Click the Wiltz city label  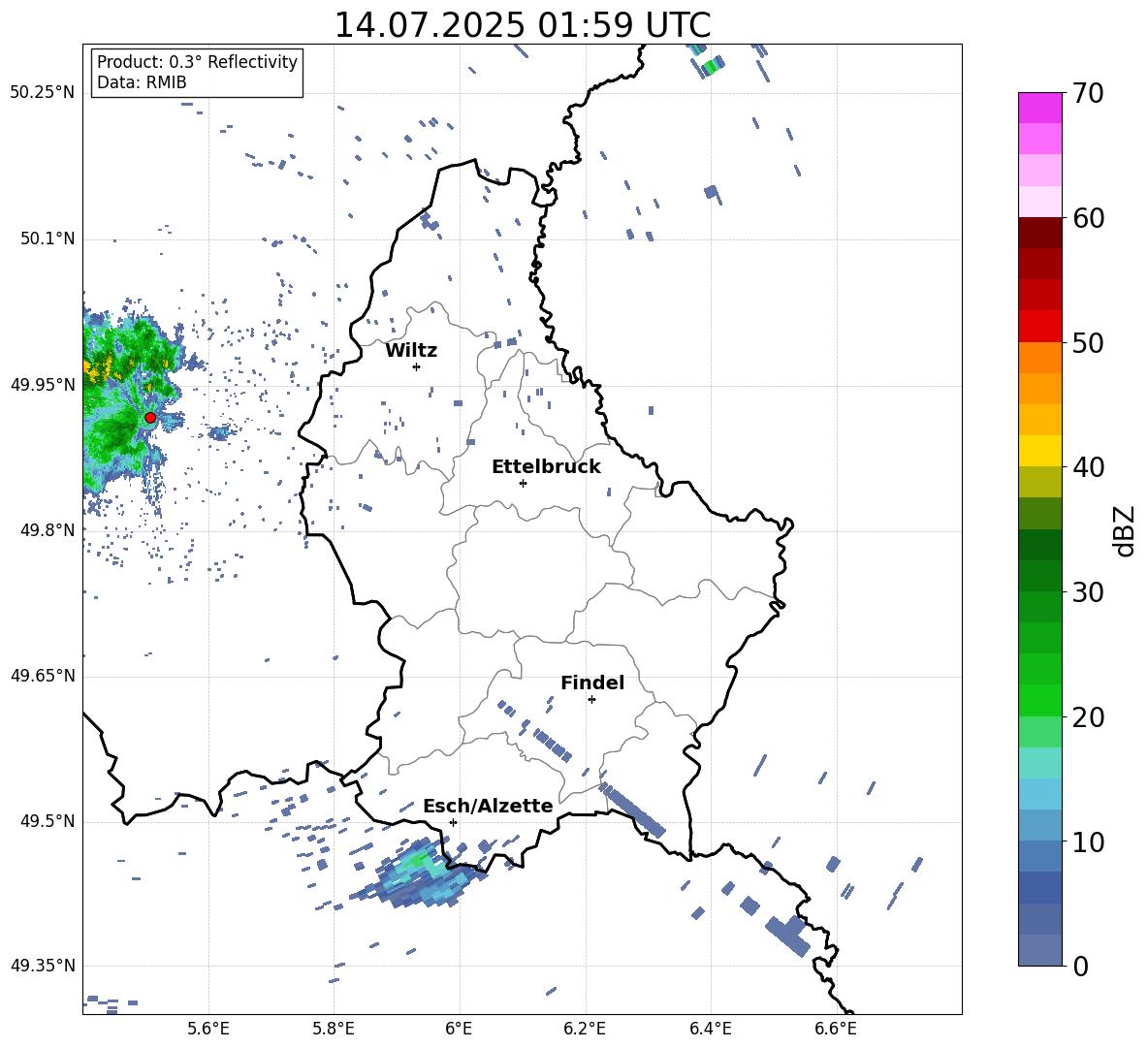(411, 351)
